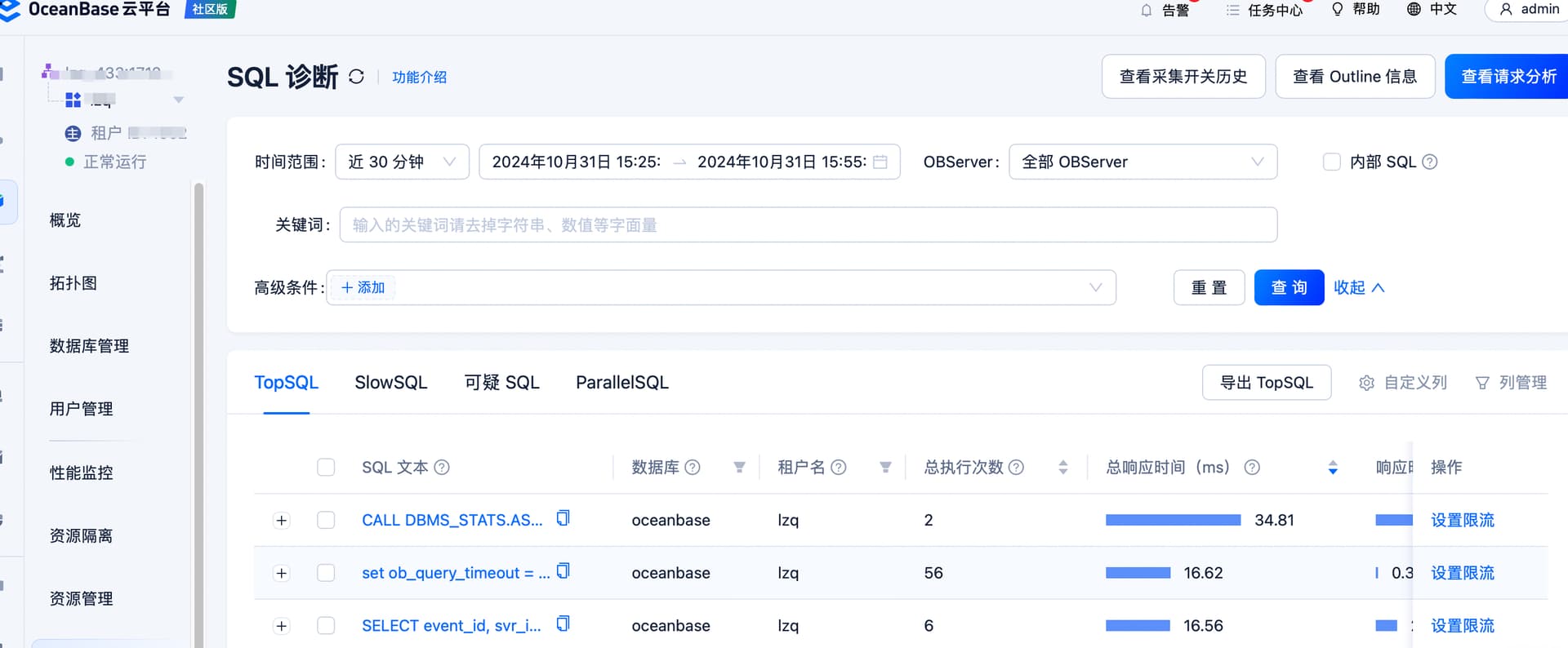Open 资源管理 in the sidebar
1568x648 pixels.
point(81,598)
